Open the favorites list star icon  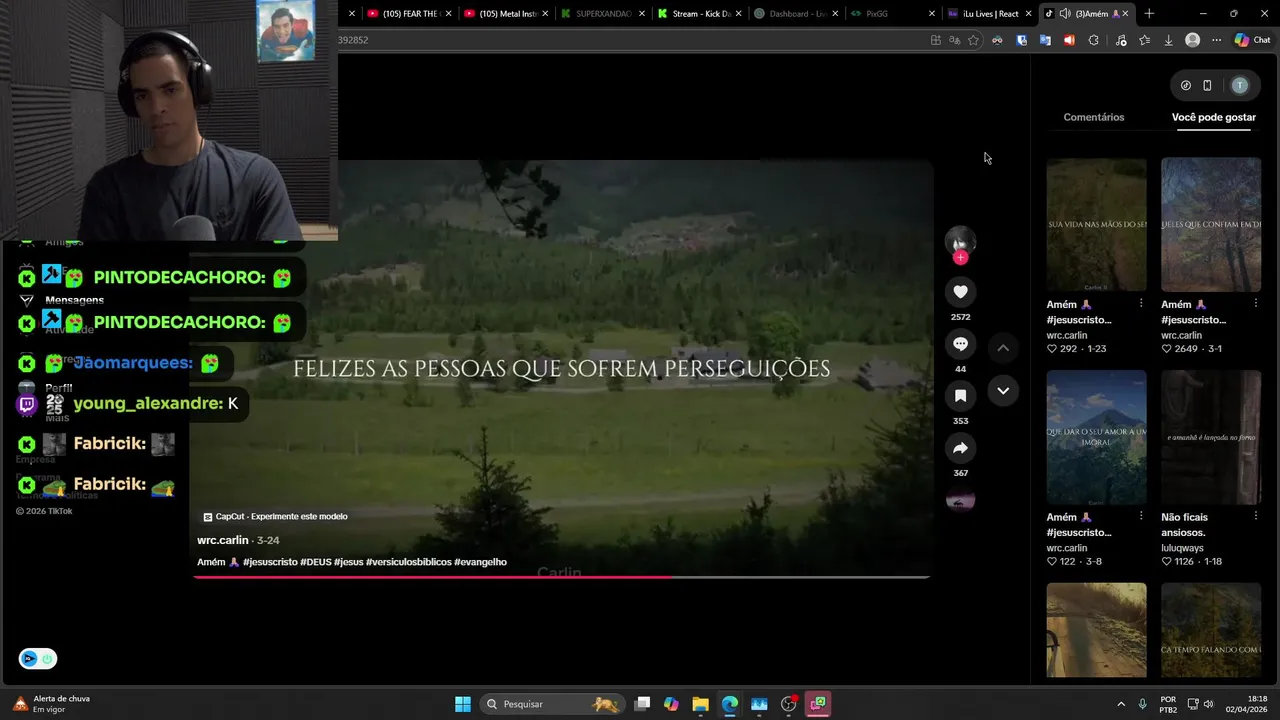(1144, 40)
